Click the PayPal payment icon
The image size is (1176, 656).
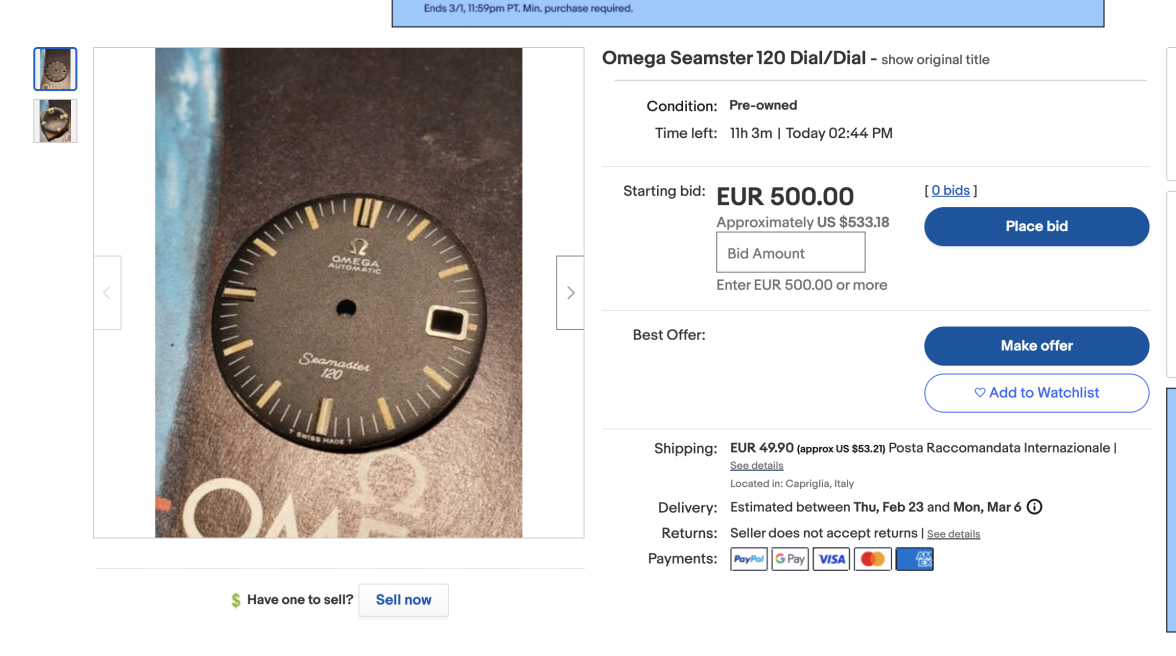[x=749, y=559]
